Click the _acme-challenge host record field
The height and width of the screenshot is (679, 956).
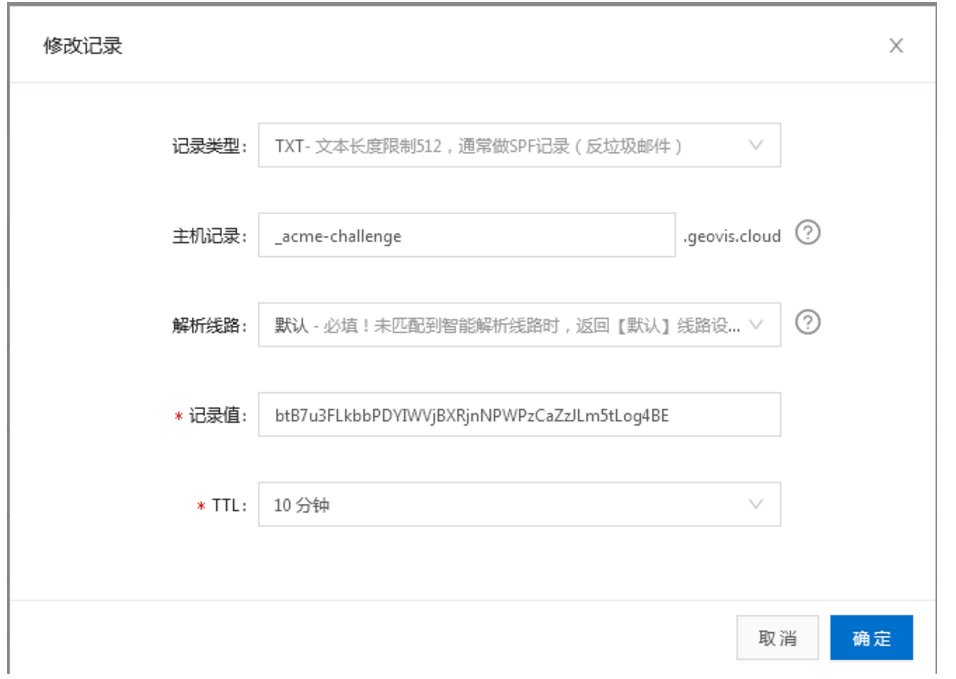pos(466,235)
